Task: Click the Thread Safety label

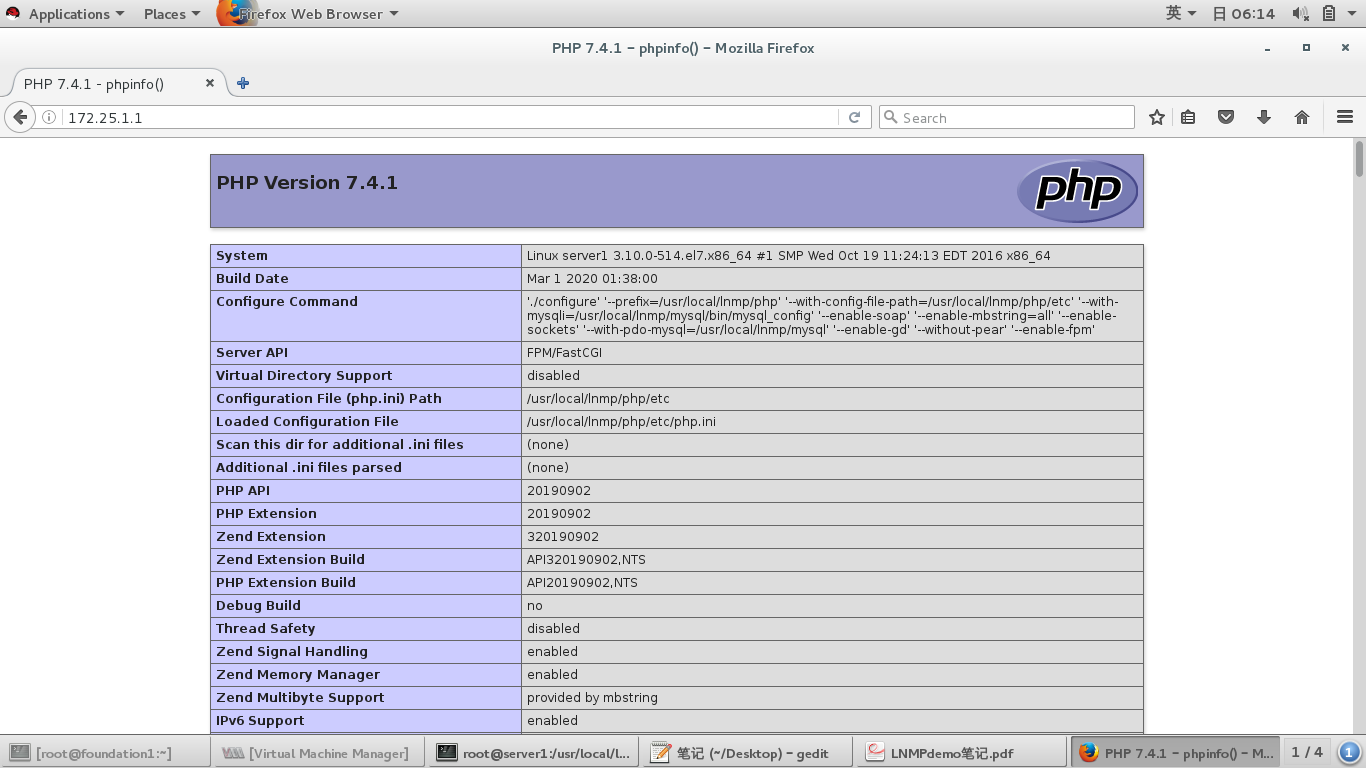Action: (x=266, y=629)
